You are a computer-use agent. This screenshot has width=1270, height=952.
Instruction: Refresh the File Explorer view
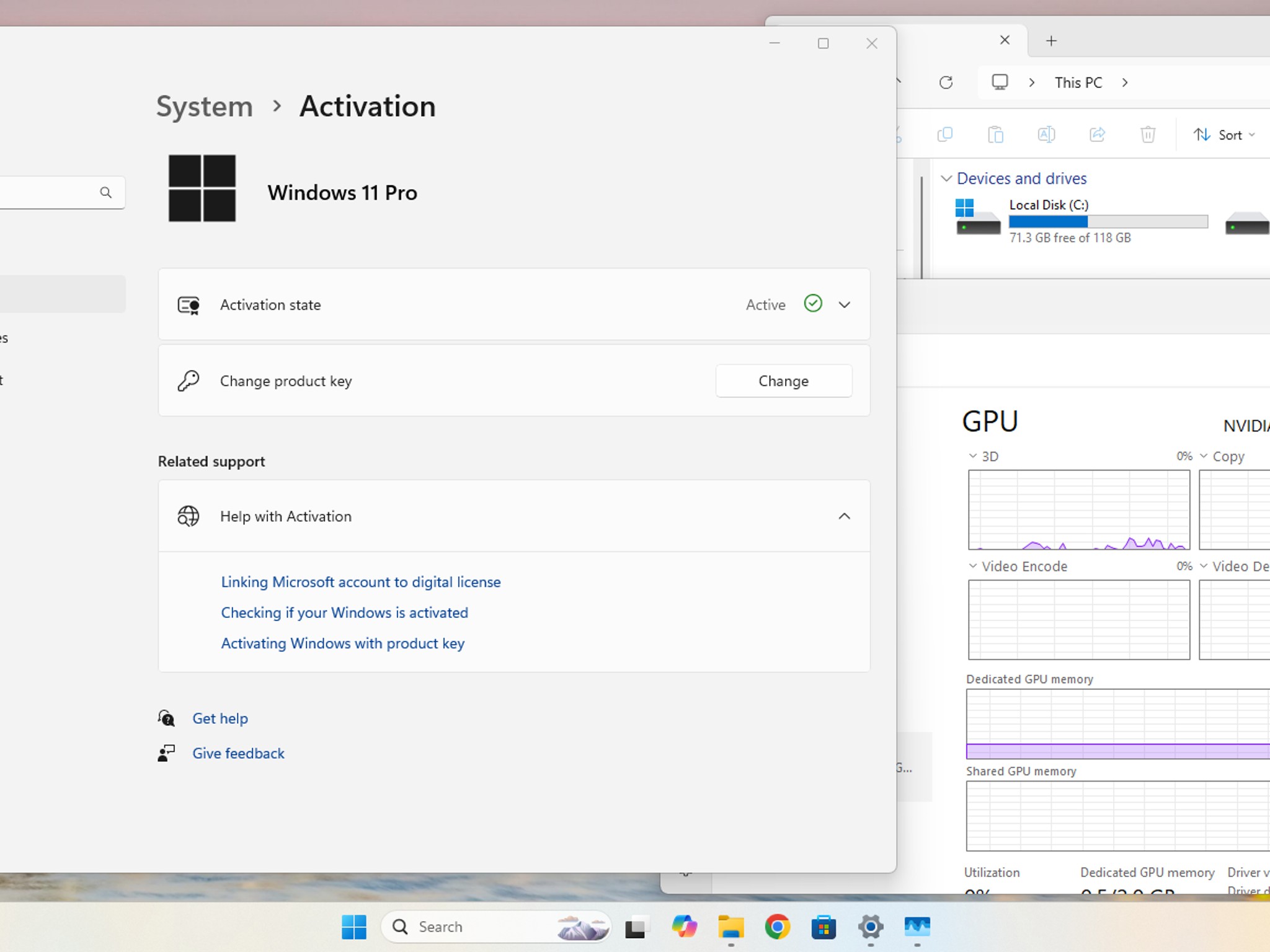(x=946, y=82)
